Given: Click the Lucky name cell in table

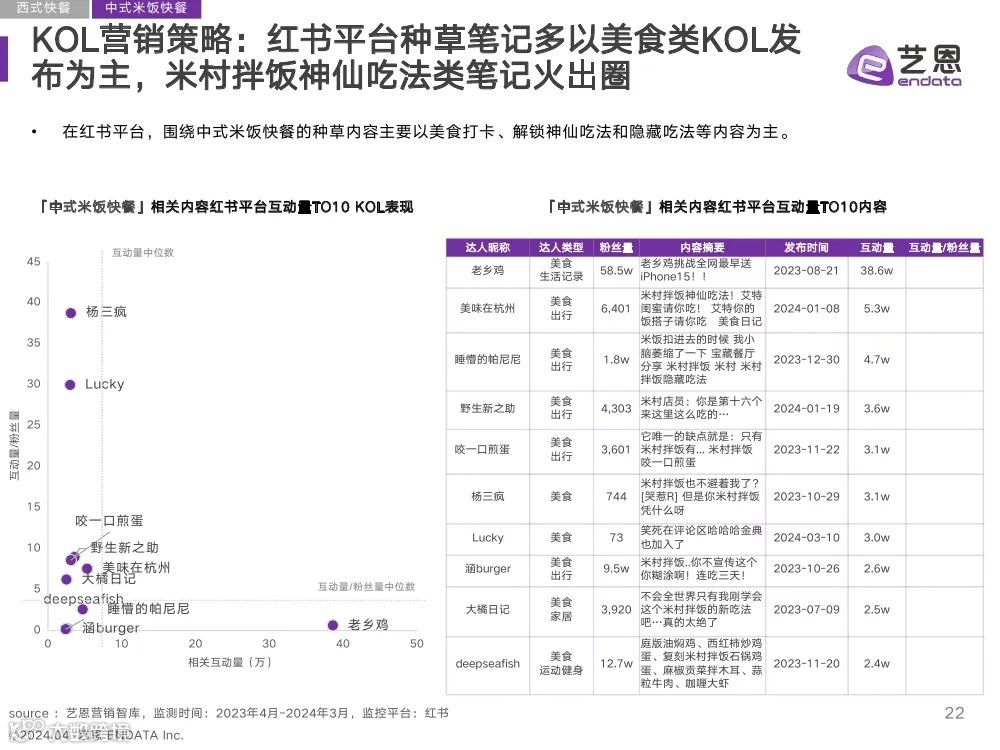Looking at the screenshot, I should [487, 538].
